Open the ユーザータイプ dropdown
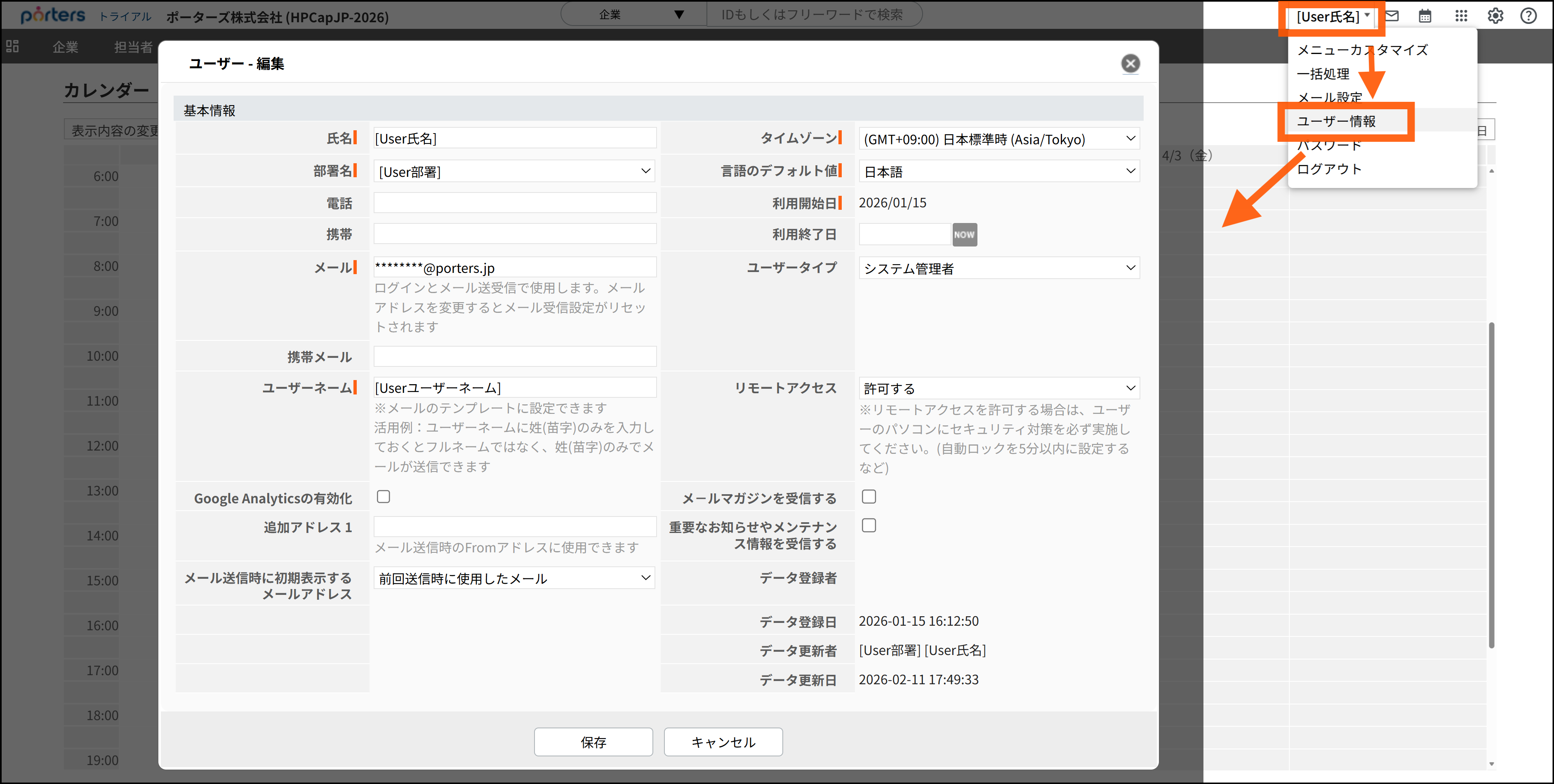The height and width of the screenshot is (784, 1554). coord(998,268)
